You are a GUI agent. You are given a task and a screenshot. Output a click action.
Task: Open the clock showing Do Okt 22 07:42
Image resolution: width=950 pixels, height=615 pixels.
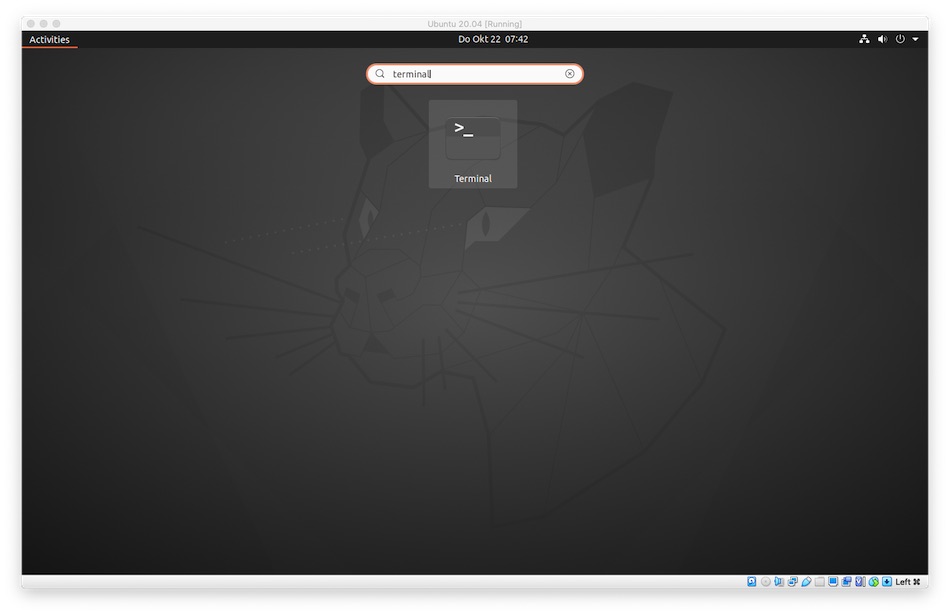tap(493, 40)
